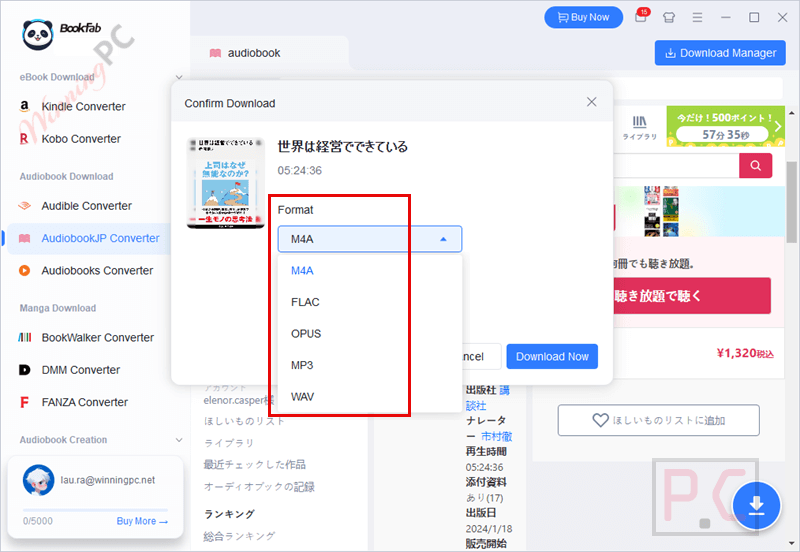Click the email lau.ra@winningpc.net text

(108, 480)
